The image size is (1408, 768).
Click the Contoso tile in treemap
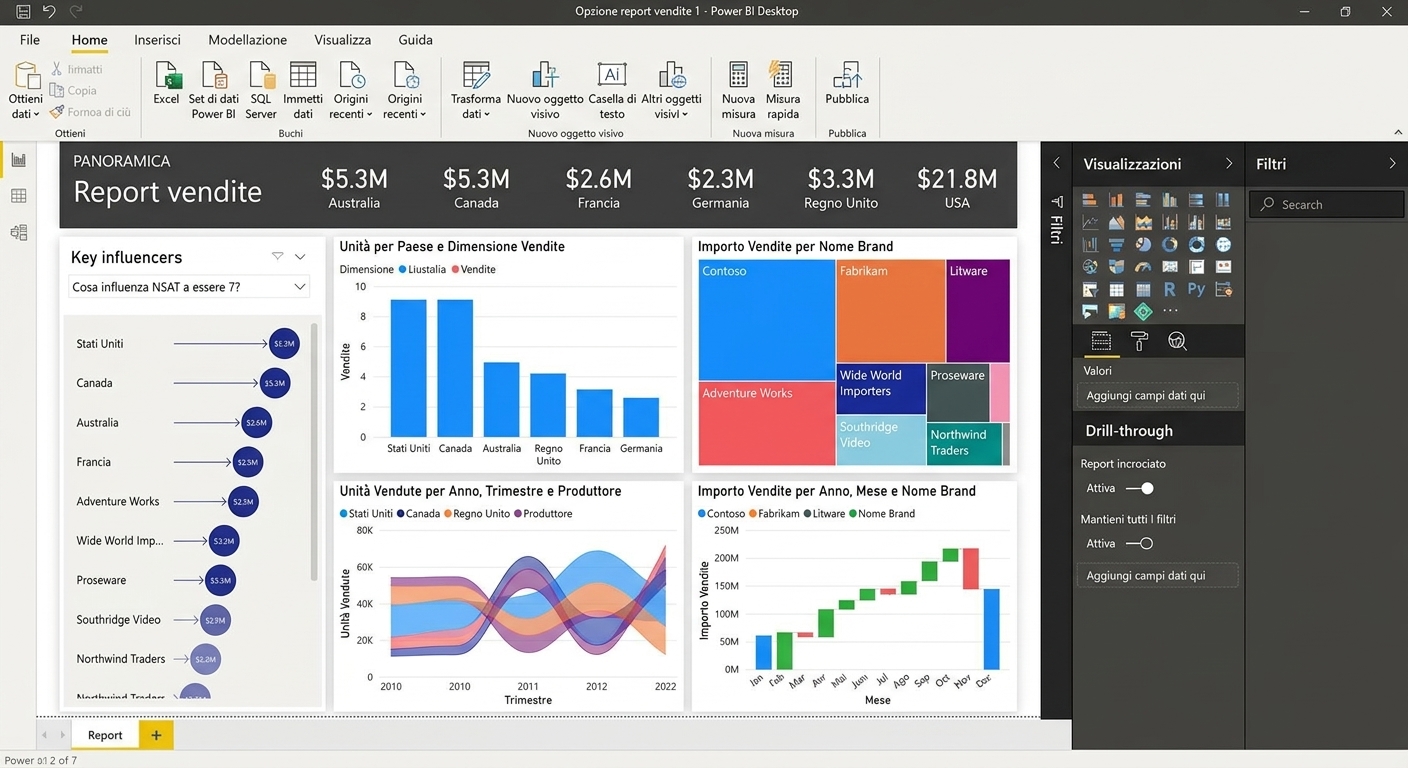coord(766,320)
